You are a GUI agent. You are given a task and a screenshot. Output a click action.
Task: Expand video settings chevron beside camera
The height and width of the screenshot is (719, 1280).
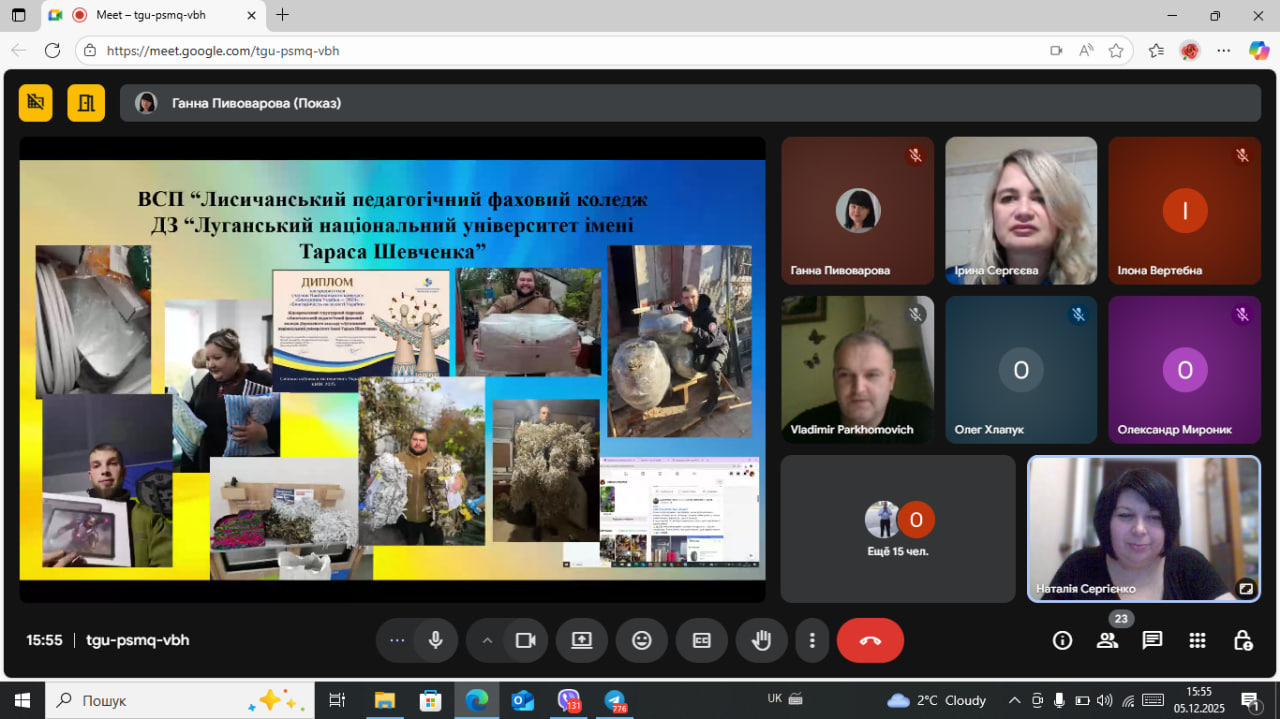[x=487, y=640]
